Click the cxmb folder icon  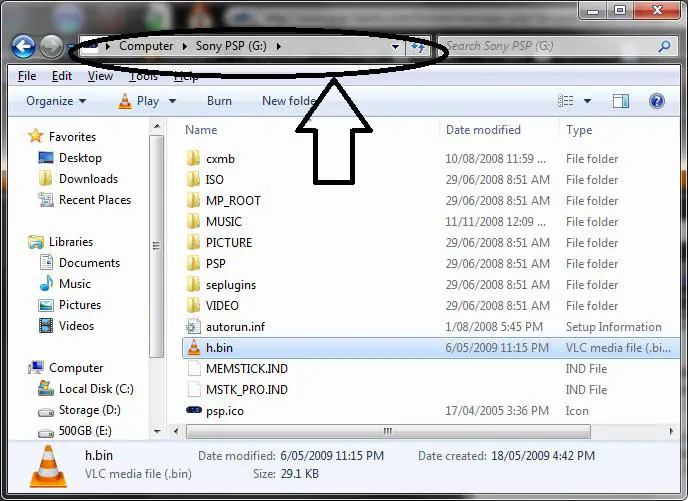pos(193,158)
